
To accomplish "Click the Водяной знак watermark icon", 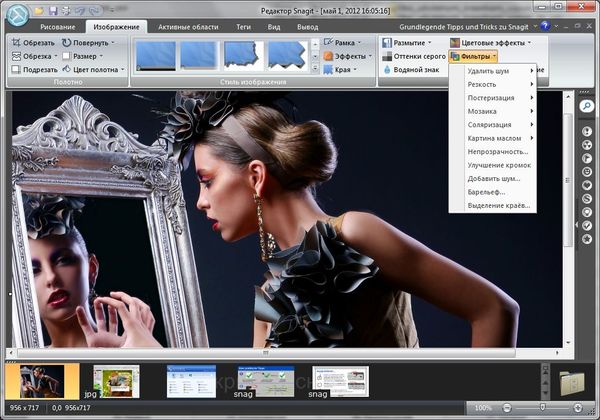I will pyautogui.click(x=386, y=71).
